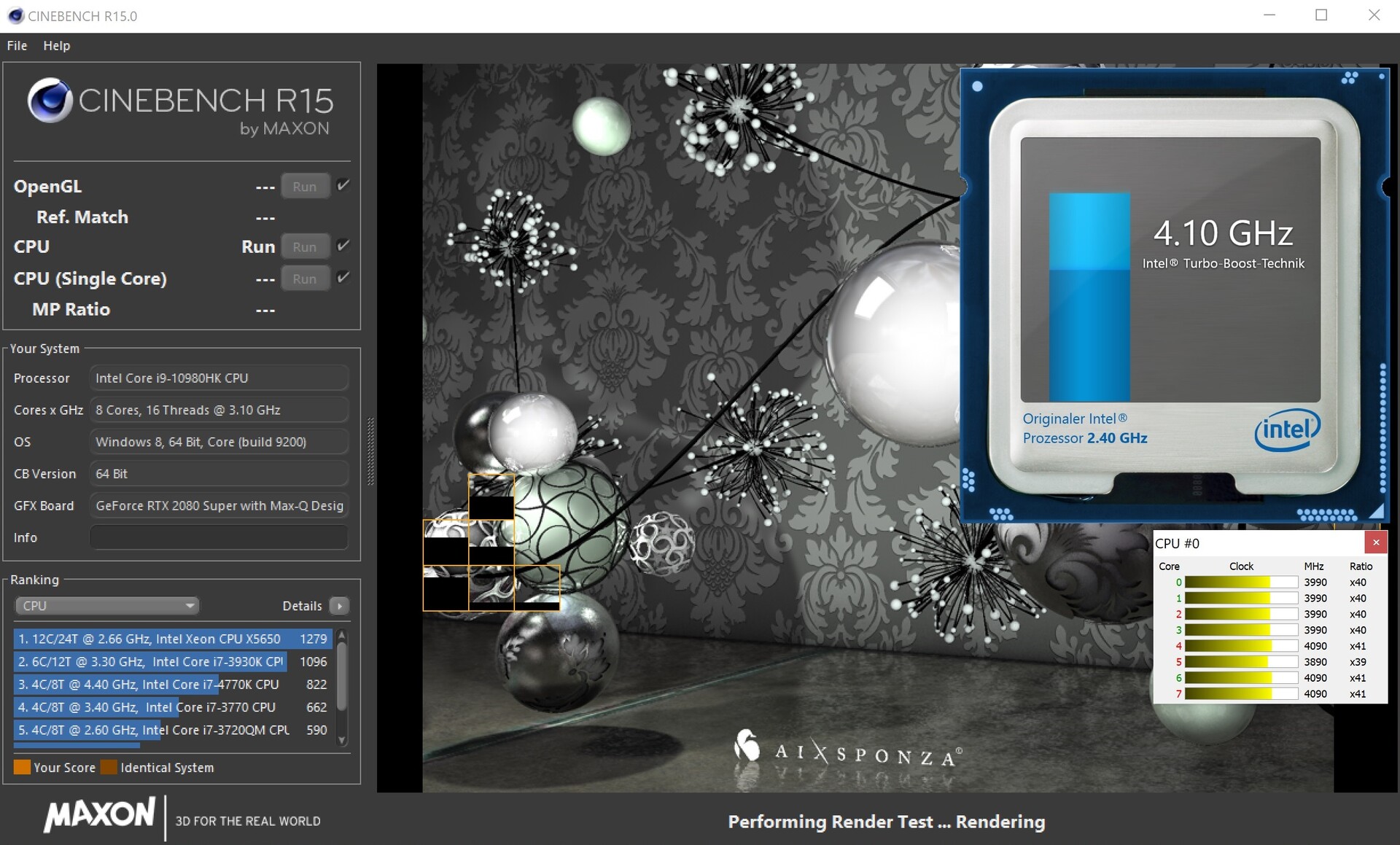This screenshot has width=1400, height=845.
Task: Open the CPU ranking dropdown
Action: (x=106, y=606)
